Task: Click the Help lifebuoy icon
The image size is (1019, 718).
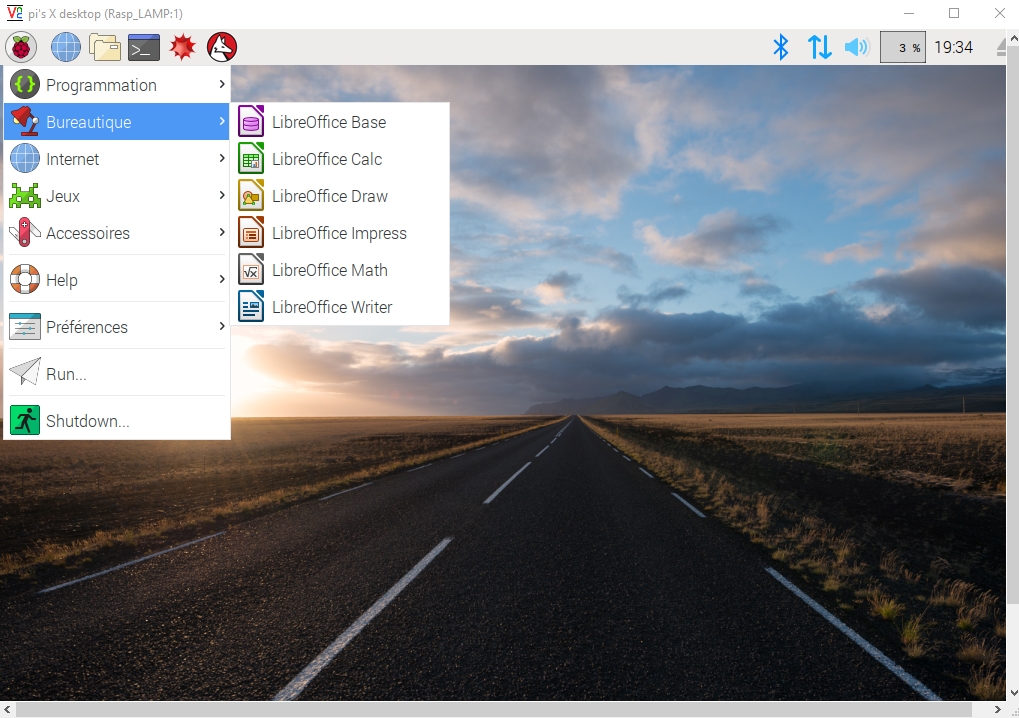Action: point(25,279)
